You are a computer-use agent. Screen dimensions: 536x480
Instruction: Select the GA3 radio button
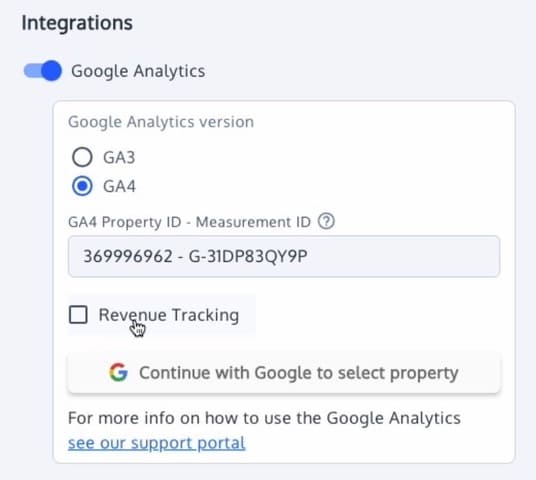tap(82, 157)
